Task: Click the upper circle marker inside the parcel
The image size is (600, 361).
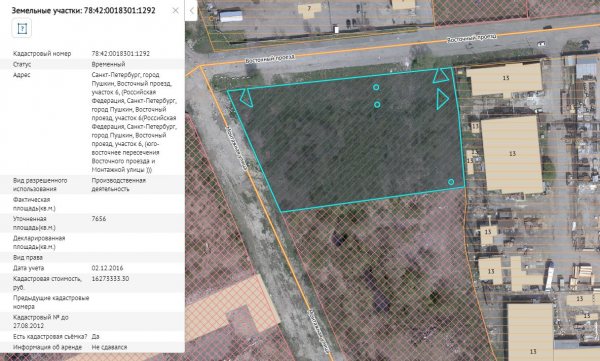Action: 376,87
